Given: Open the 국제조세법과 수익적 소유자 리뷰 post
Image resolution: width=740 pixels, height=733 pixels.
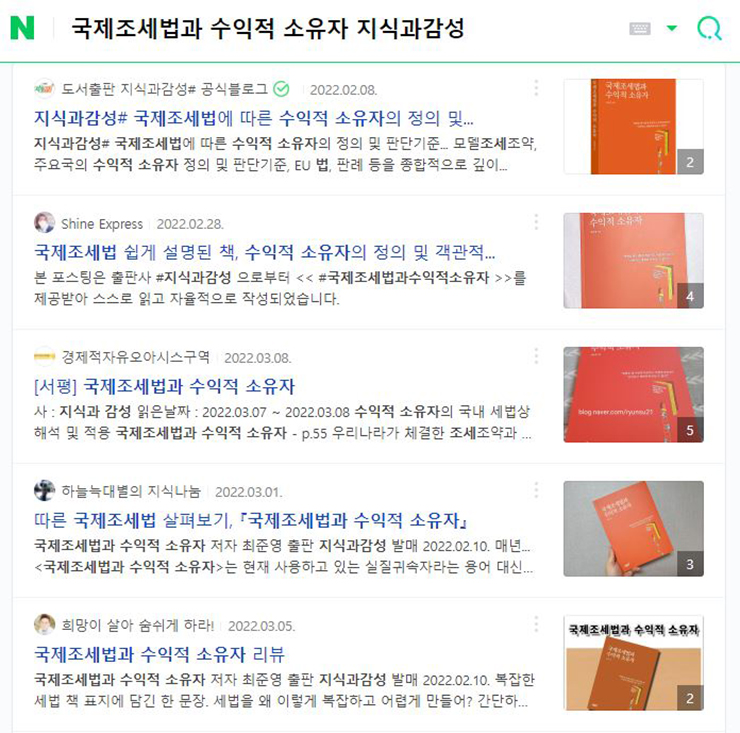Looking at the screenshot, I should [160, 654].
